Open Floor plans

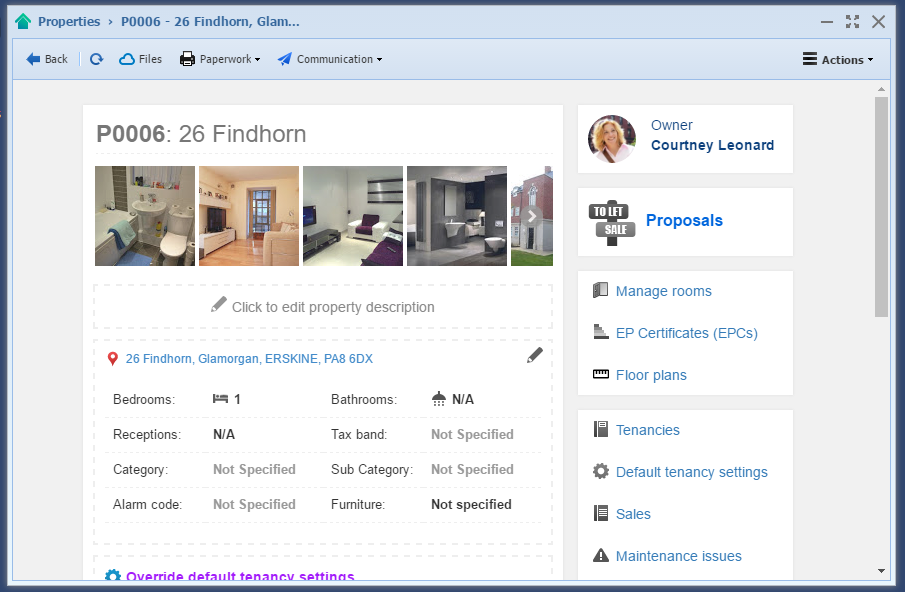pyautogui.click(x=651, y=376)
